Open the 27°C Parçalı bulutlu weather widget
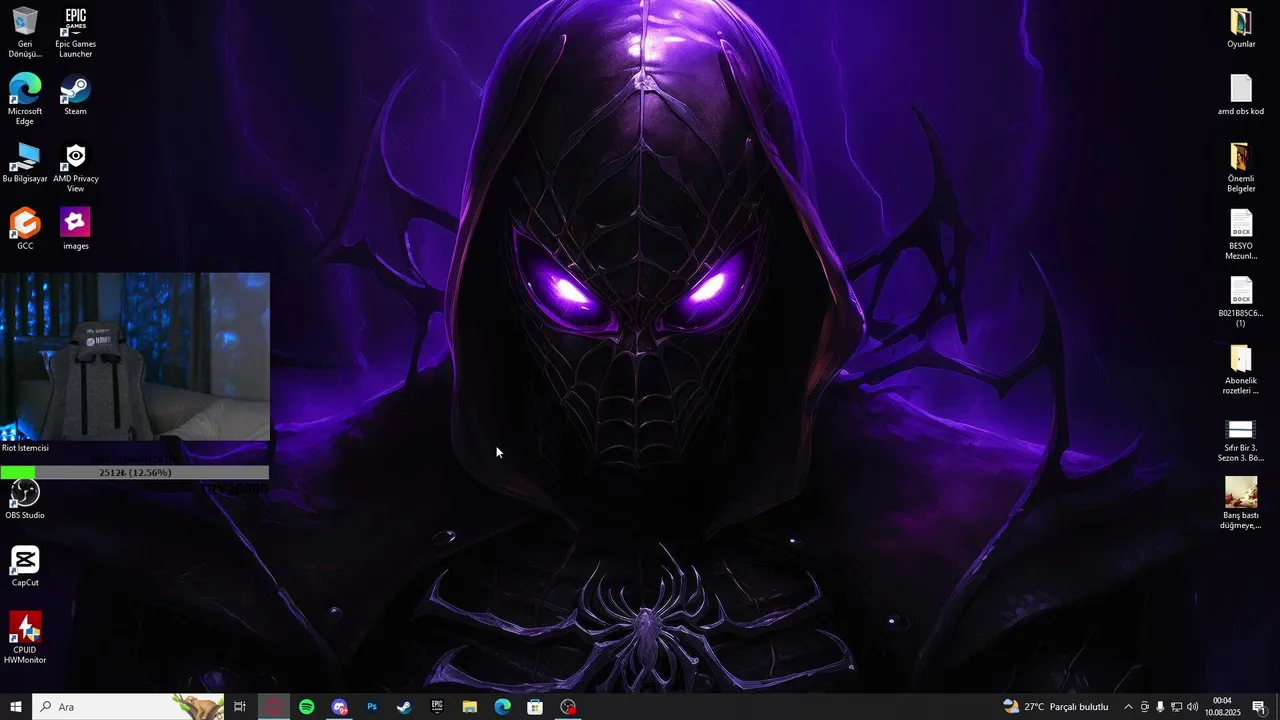This screenshot has width=1280, height=720. tap(1056, 707)
